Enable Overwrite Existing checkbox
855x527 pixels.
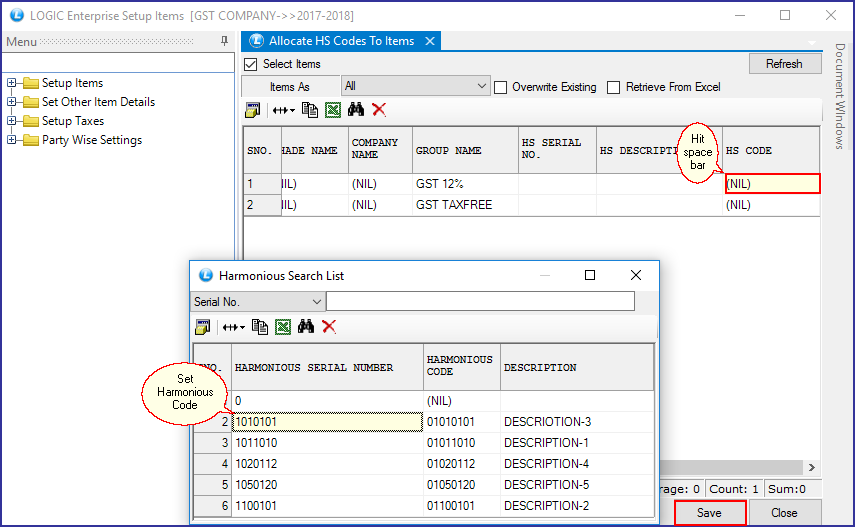[x=501, y=88]
